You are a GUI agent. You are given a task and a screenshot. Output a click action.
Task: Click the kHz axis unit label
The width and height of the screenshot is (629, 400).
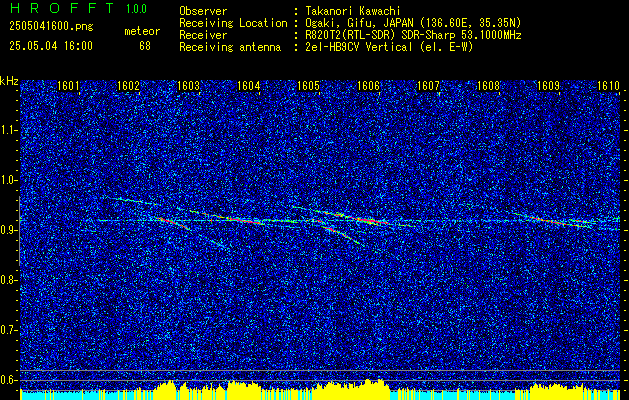(x=10, y=81)
